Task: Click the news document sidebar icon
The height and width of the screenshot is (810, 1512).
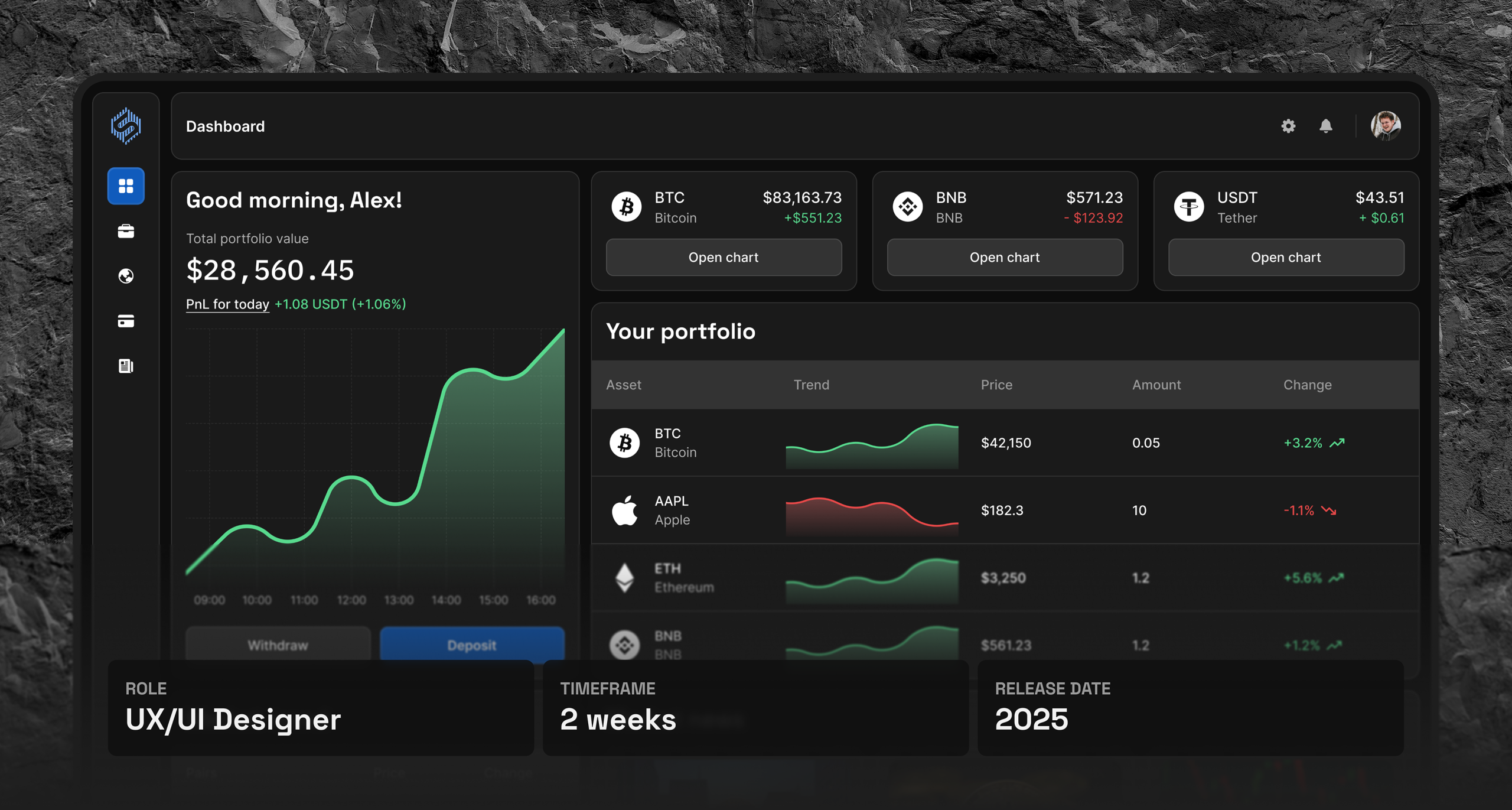Action: pyautogui.click(x=126, y=366)
